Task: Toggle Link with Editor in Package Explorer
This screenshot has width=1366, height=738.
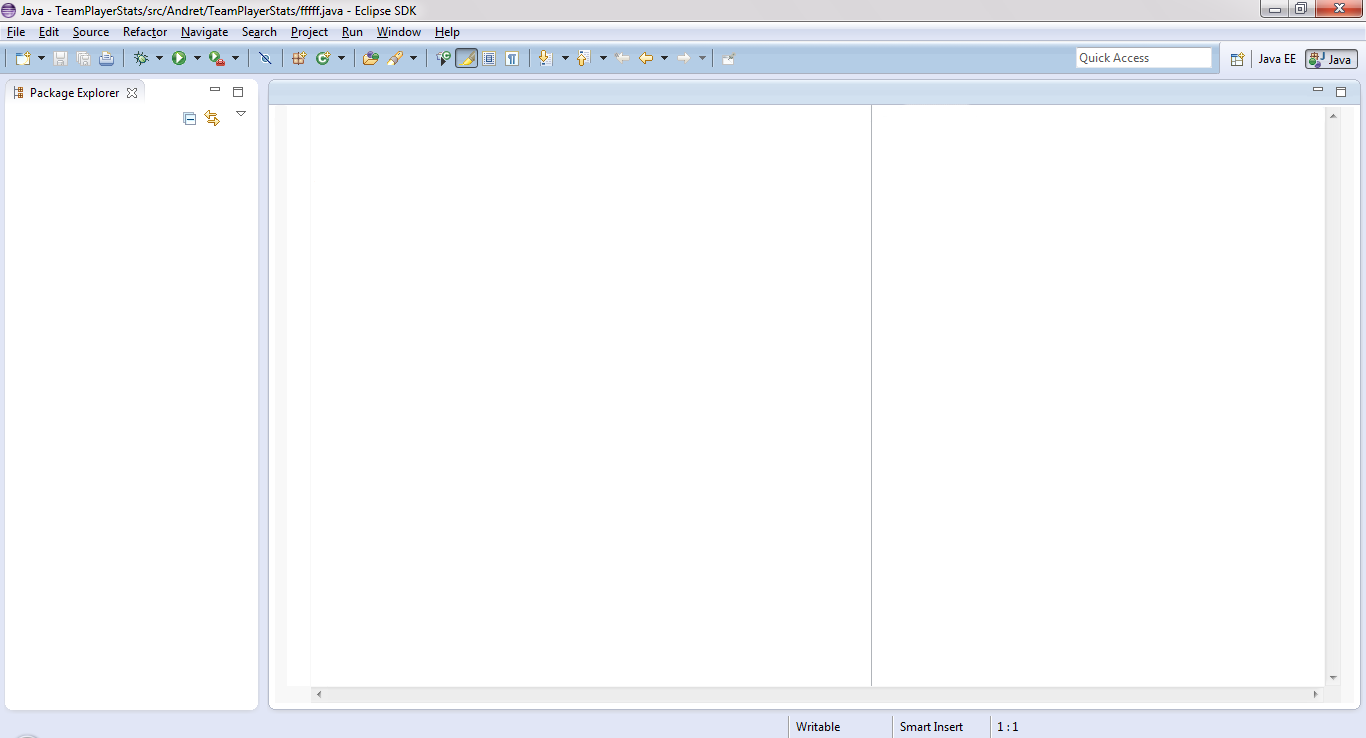Action: point(212,118)
